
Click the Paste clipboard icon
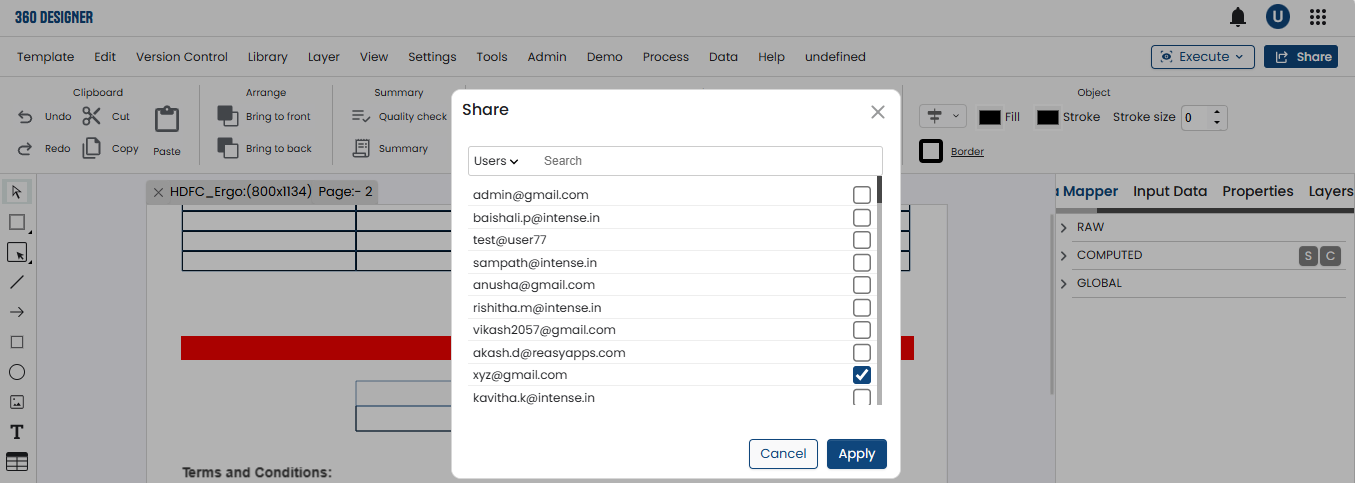[x=167, y=121]
